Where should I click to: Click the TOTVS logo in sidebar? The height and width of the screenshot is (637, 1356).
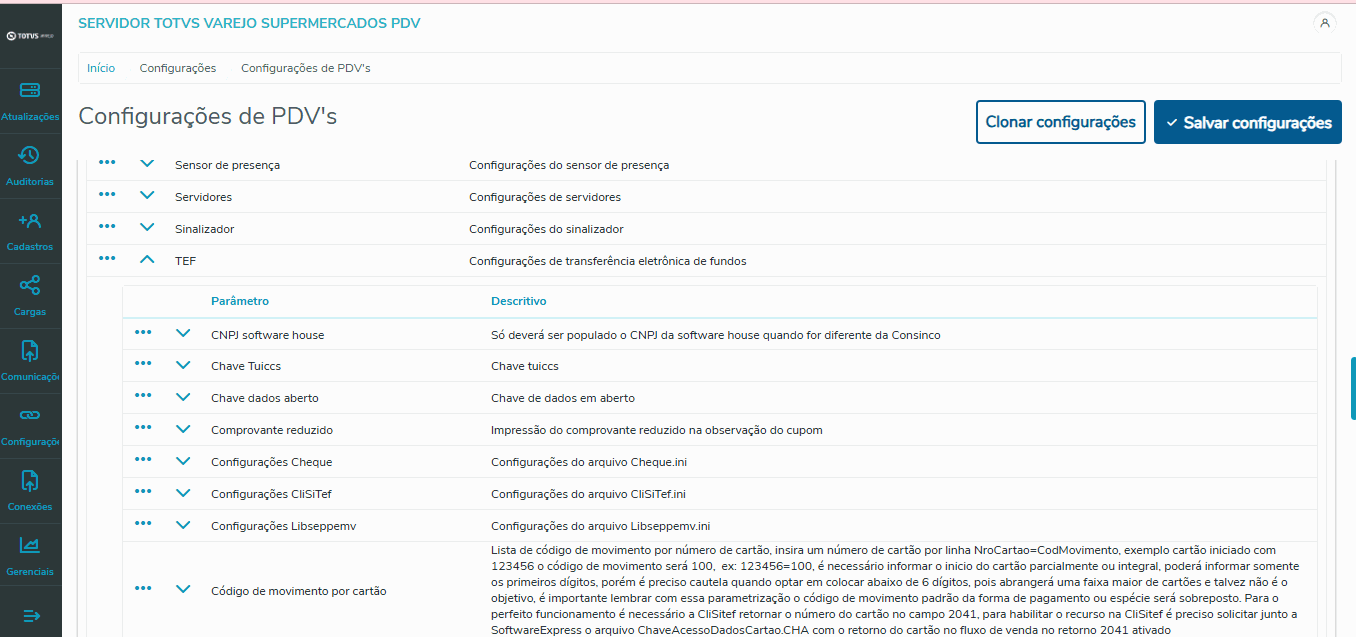click(30, 36)
